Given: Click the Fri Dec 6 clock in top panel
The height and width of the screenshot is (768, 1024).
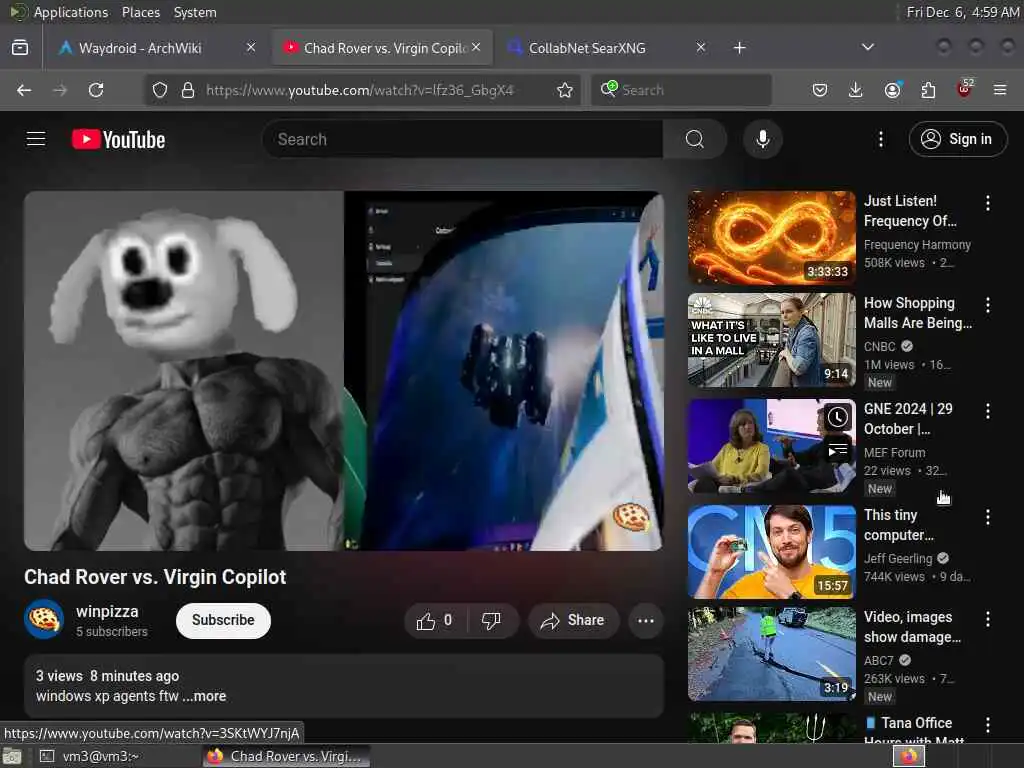Looking at the screenshot, I should click(963, 12).
